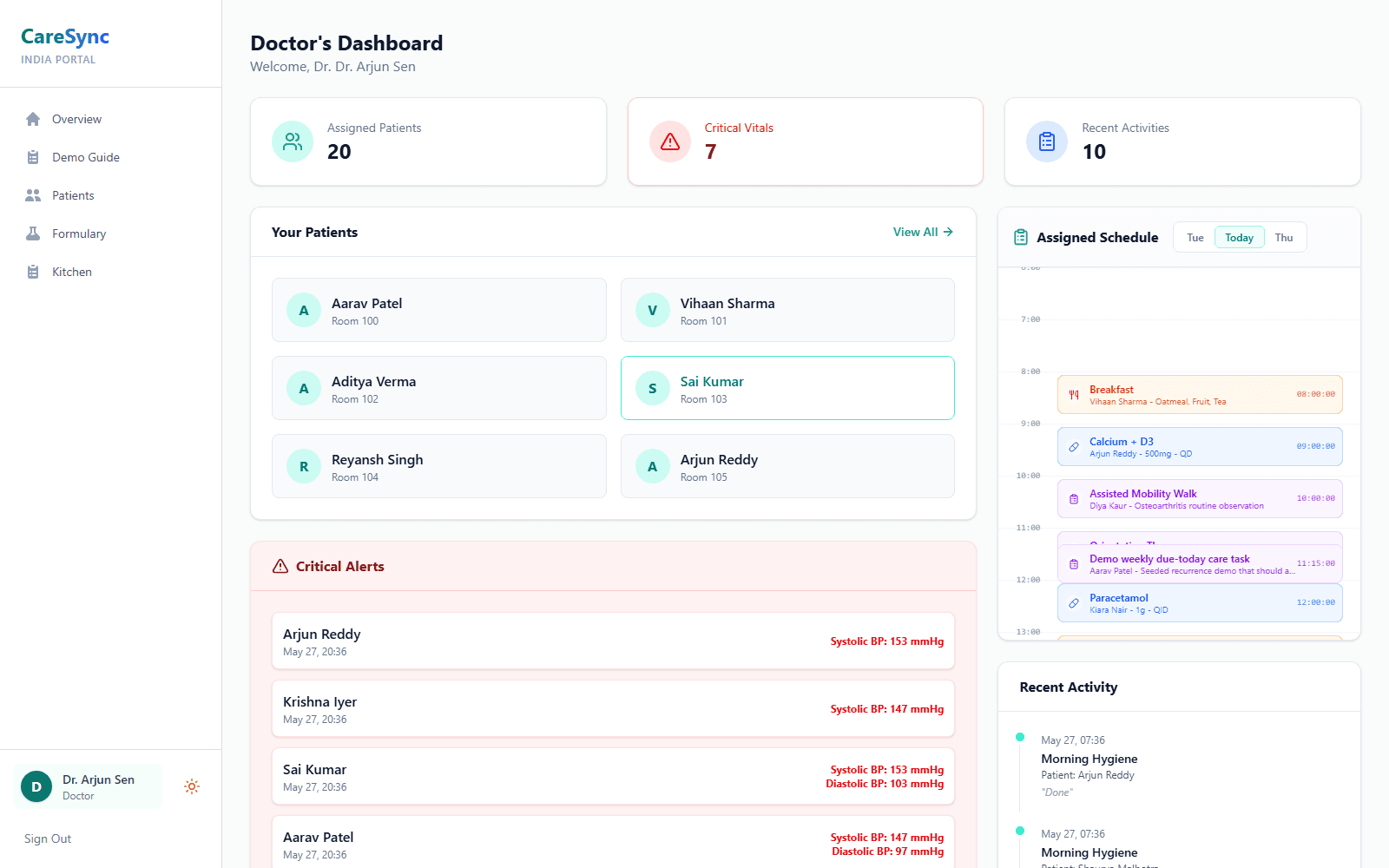Viewport: 1389px width, 868px height.
Task: Click 'Systolic BP: 153 mmHg' for Arjun Reddy
Action: 886,641
